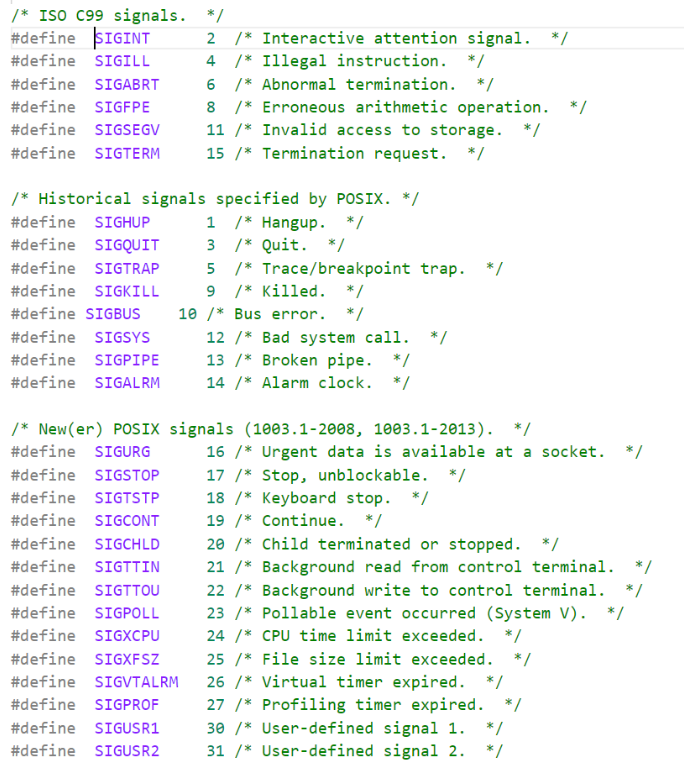Click the 'Abnormal termination.' comment
The image size is (684, 766).
tap(364, 84)
